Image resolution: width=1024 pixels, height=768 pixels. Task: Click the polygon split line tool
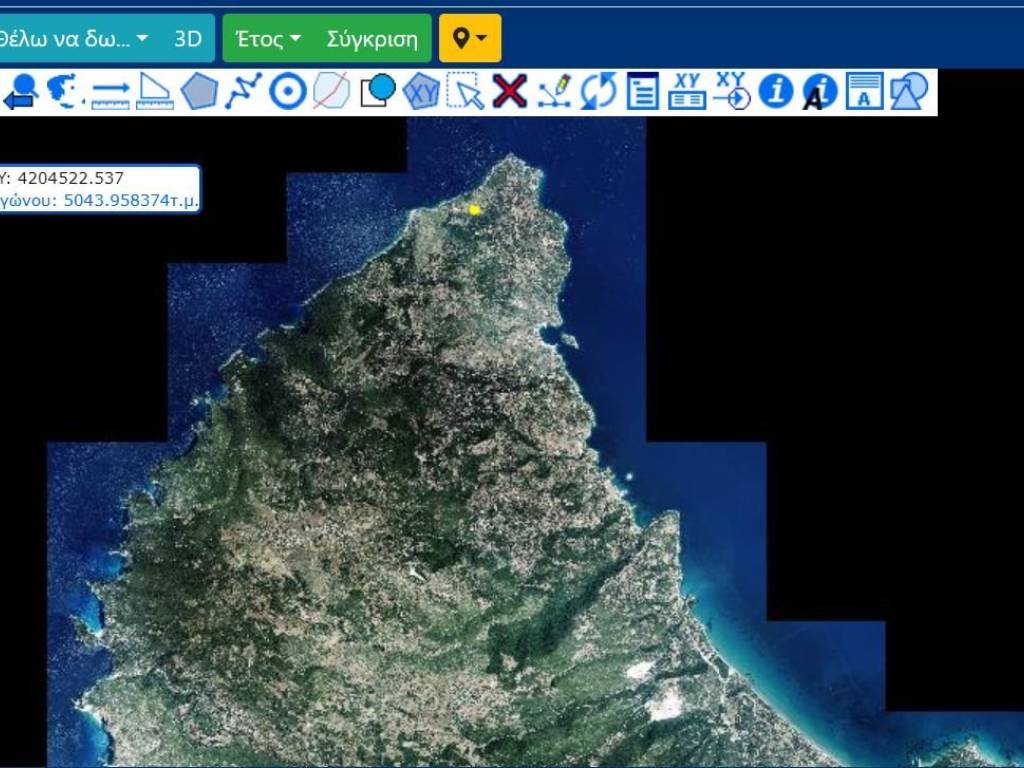pyautogui.click(x=331, y=92)
